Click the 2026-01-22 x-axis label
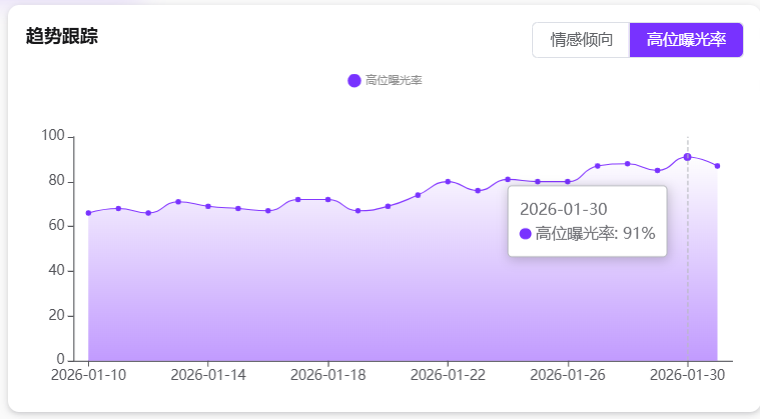 point(448,375)
